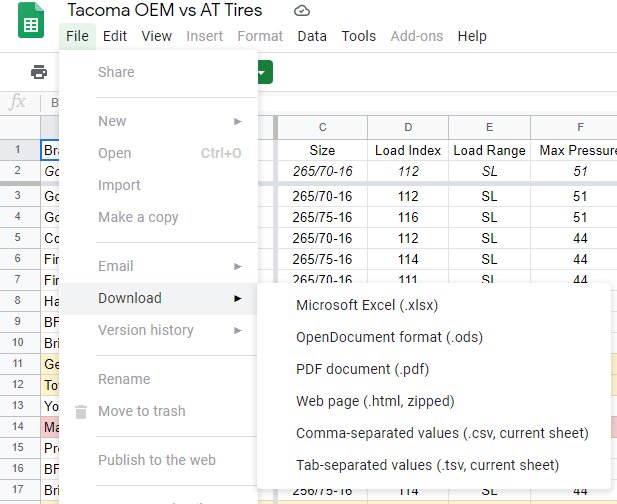Select column C header
617x504 pixels.
[x=323, y=127]
